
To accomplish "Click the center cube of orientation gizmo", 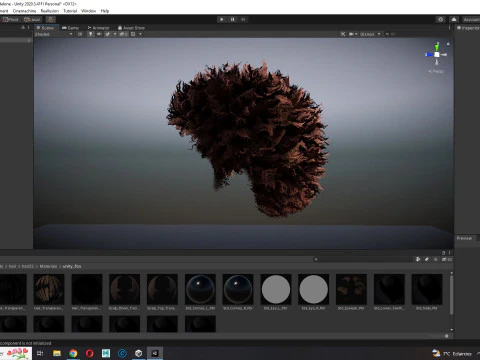I will (437, 55).
